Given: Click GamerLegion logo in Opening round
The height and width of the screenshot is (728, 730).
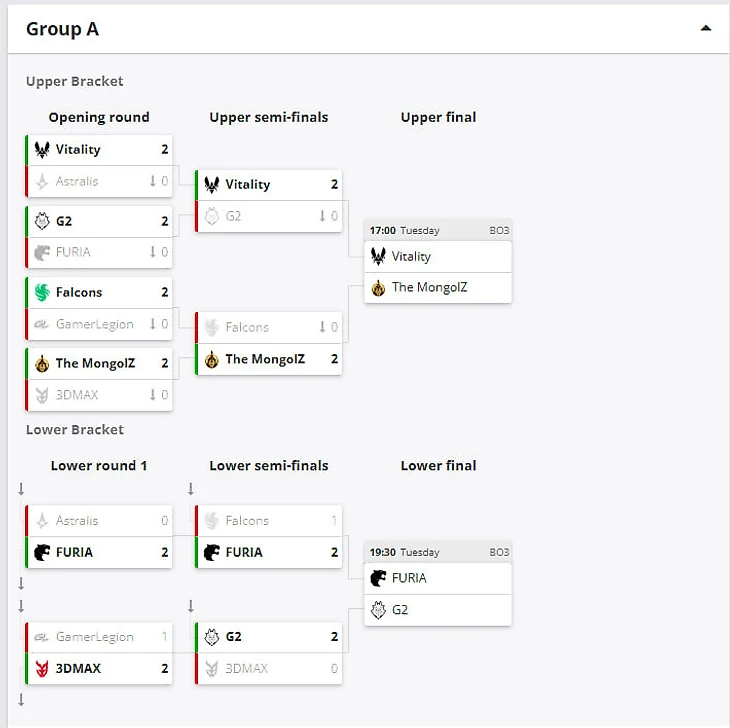Looking at the screenshot, I should (x=42, y=324).
